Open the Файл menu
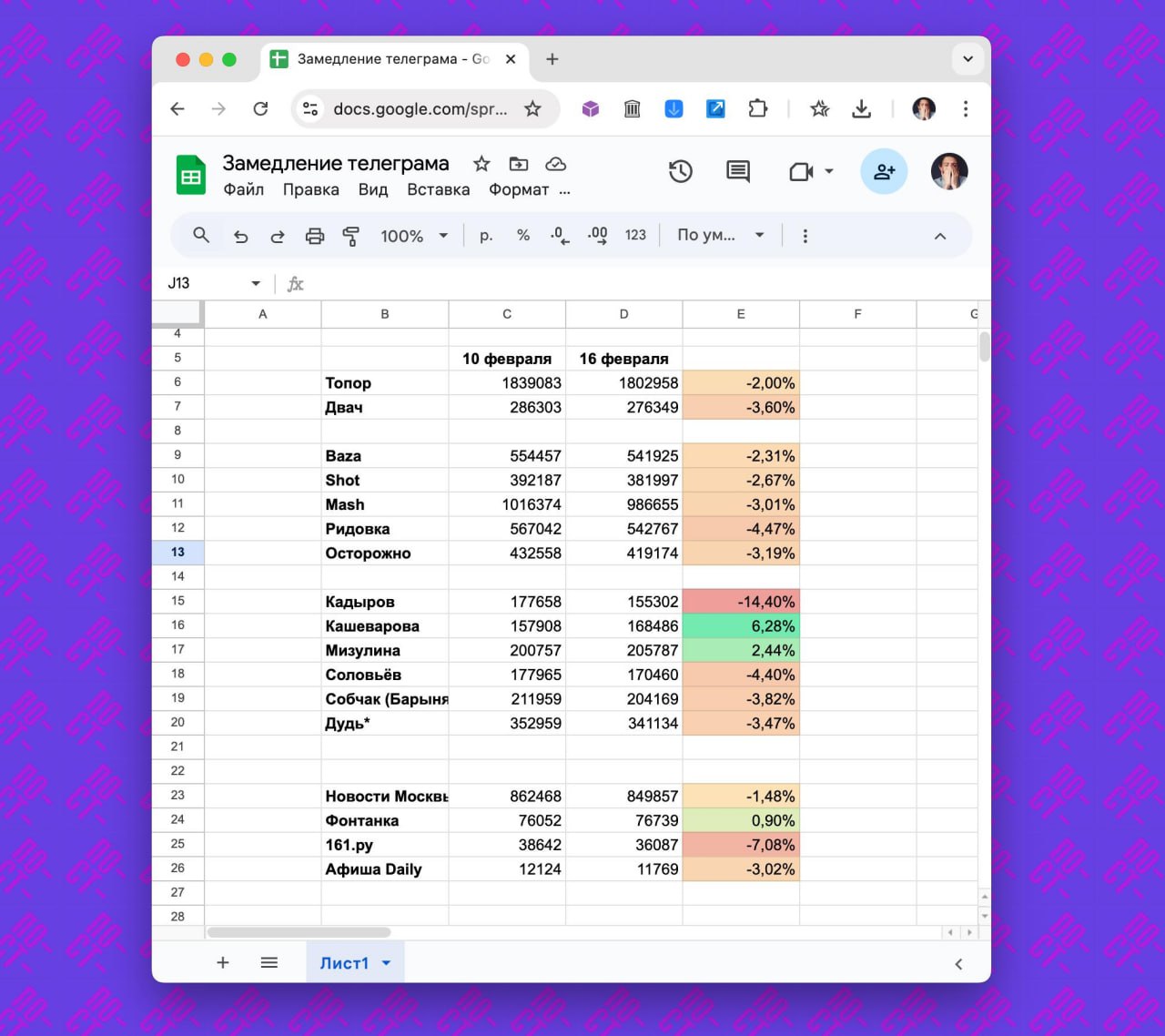The width and height of the screenshot is (1165, 1036). click(244, 189)
